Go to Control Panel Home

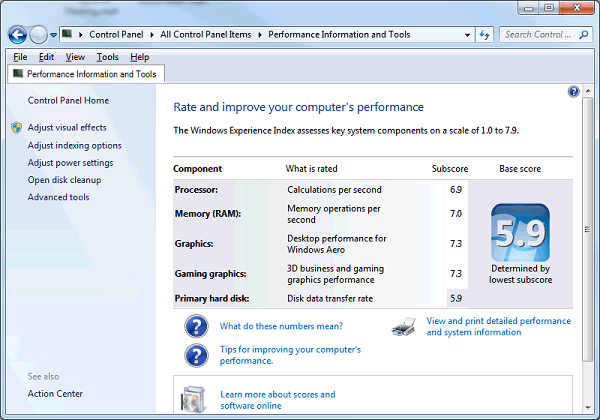[x=68, y=101]
